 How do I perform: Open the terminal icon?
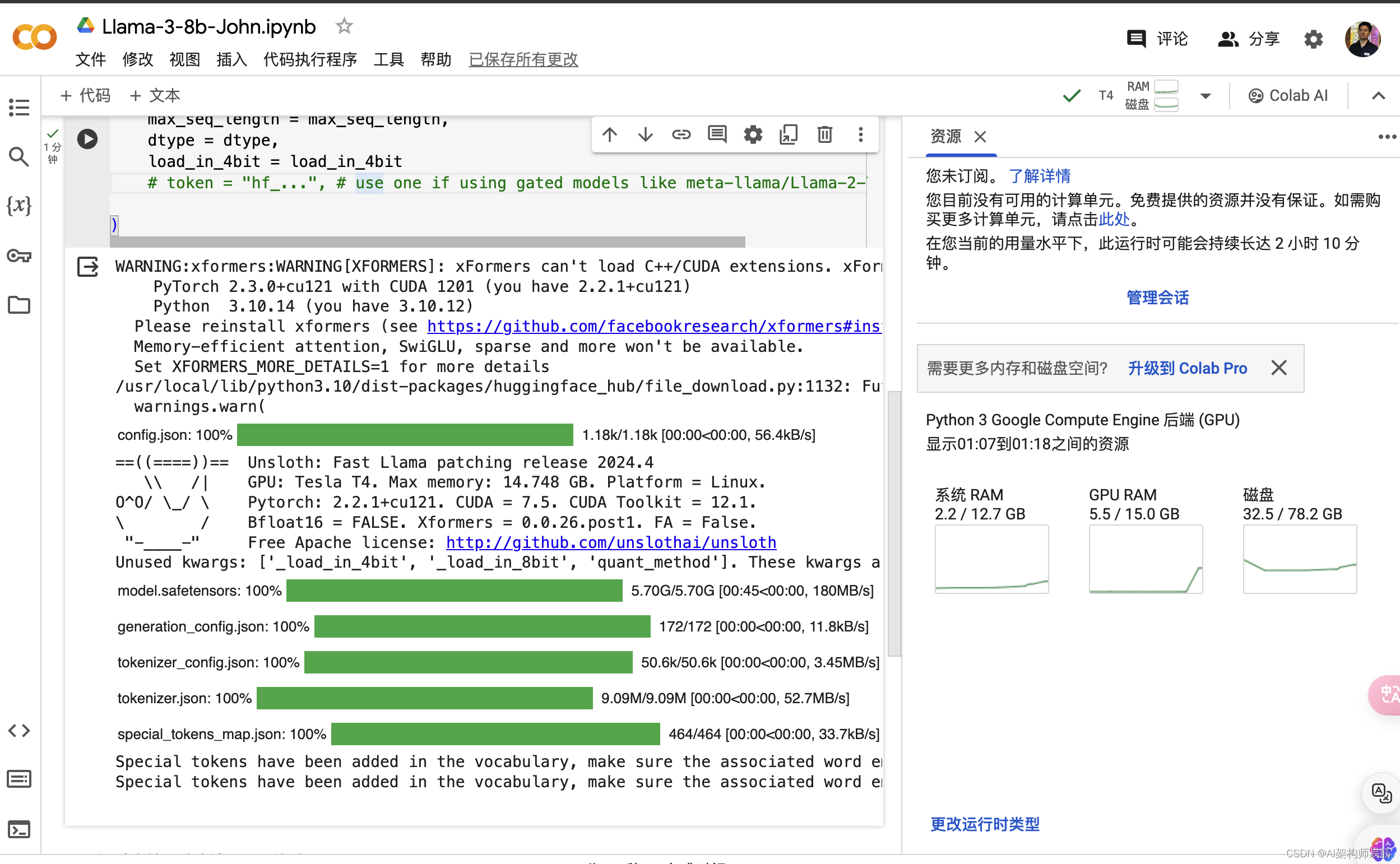pos(19,829)
